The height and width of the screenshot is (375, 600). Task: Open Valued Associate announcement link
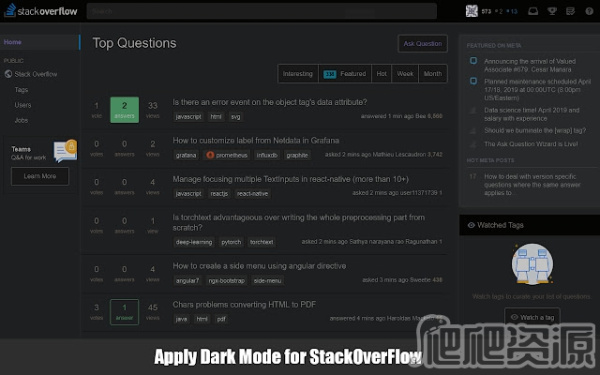[530, 65]
